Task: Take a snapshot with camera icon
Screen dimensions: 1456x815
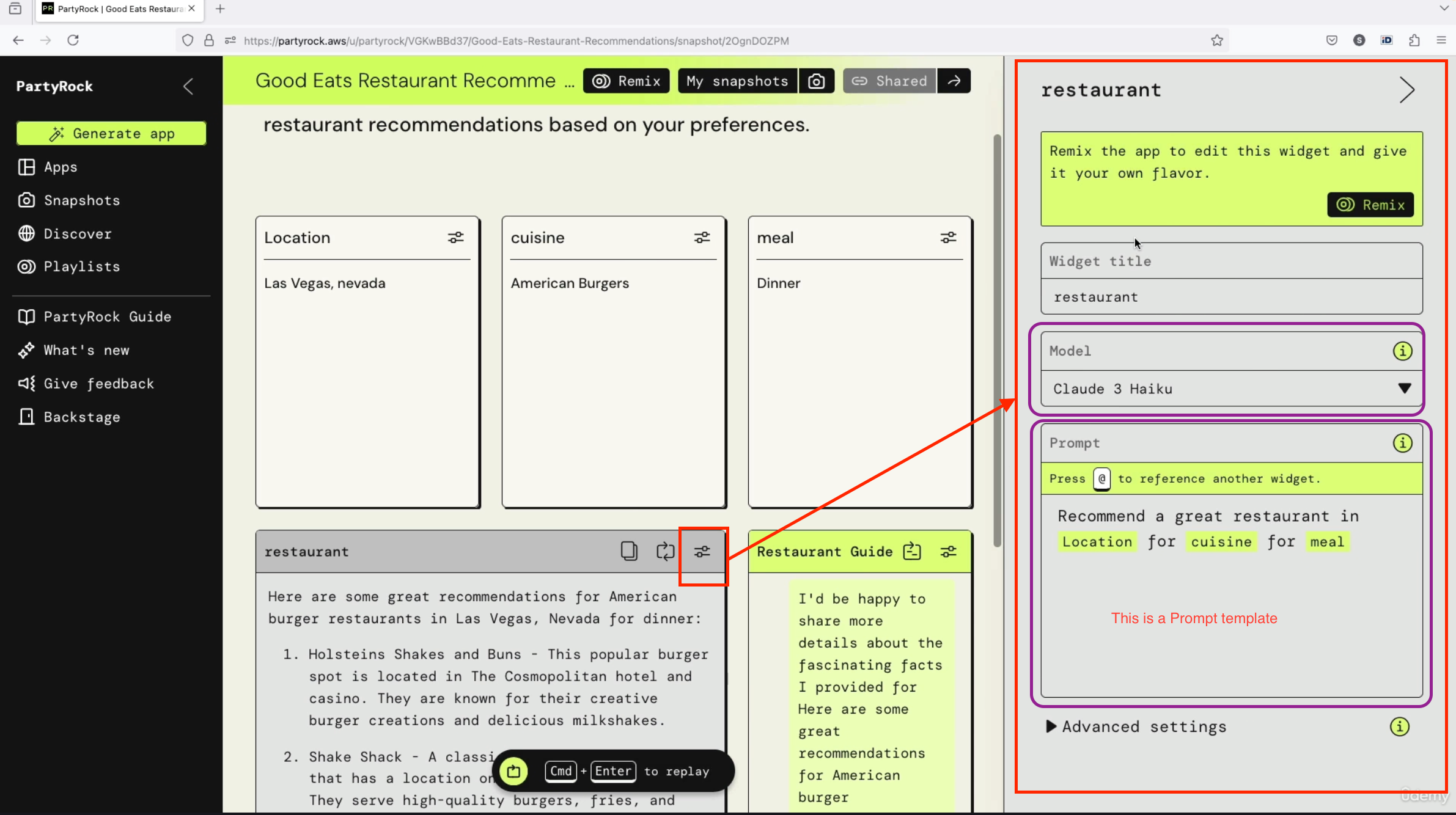Action: pyautogui.click(x=816, y=81)
